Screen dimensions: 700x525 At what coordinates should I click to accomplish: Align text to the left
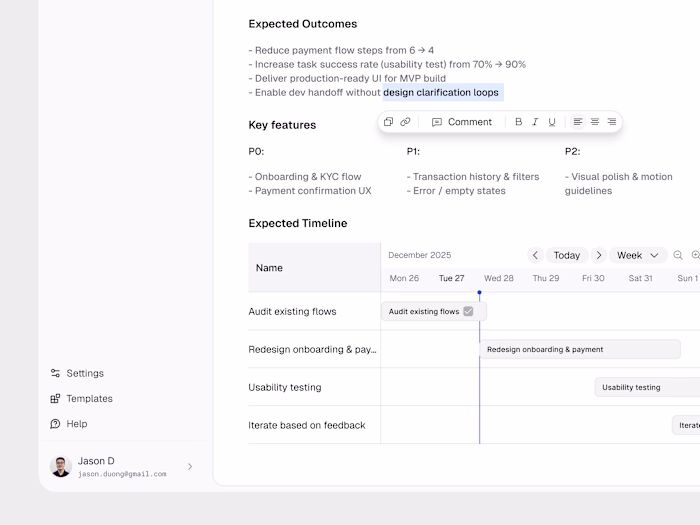click(x=578, y=122)
